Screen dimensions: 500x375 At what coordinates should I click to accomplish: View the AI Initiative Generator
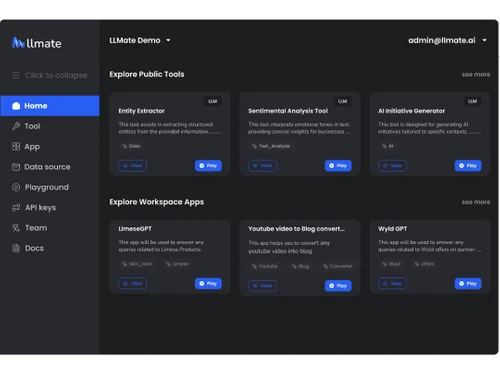click(392, 166)
